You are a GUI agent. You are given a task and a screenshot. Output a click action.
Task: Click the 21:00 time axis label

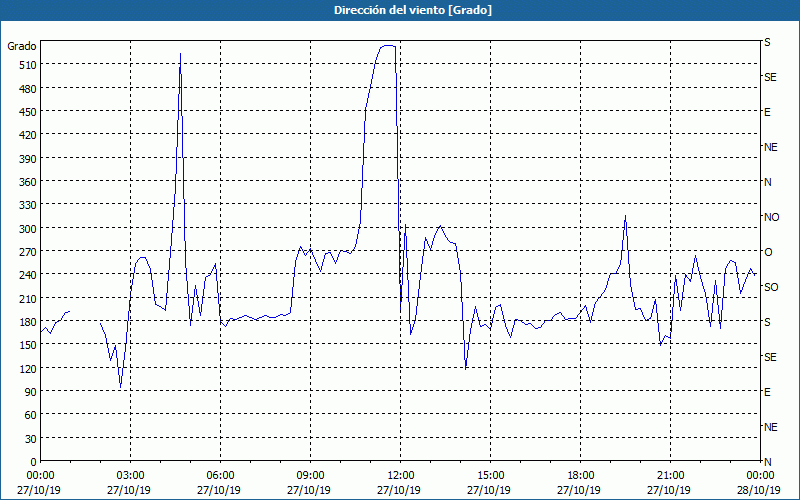[x=670, y=476]
